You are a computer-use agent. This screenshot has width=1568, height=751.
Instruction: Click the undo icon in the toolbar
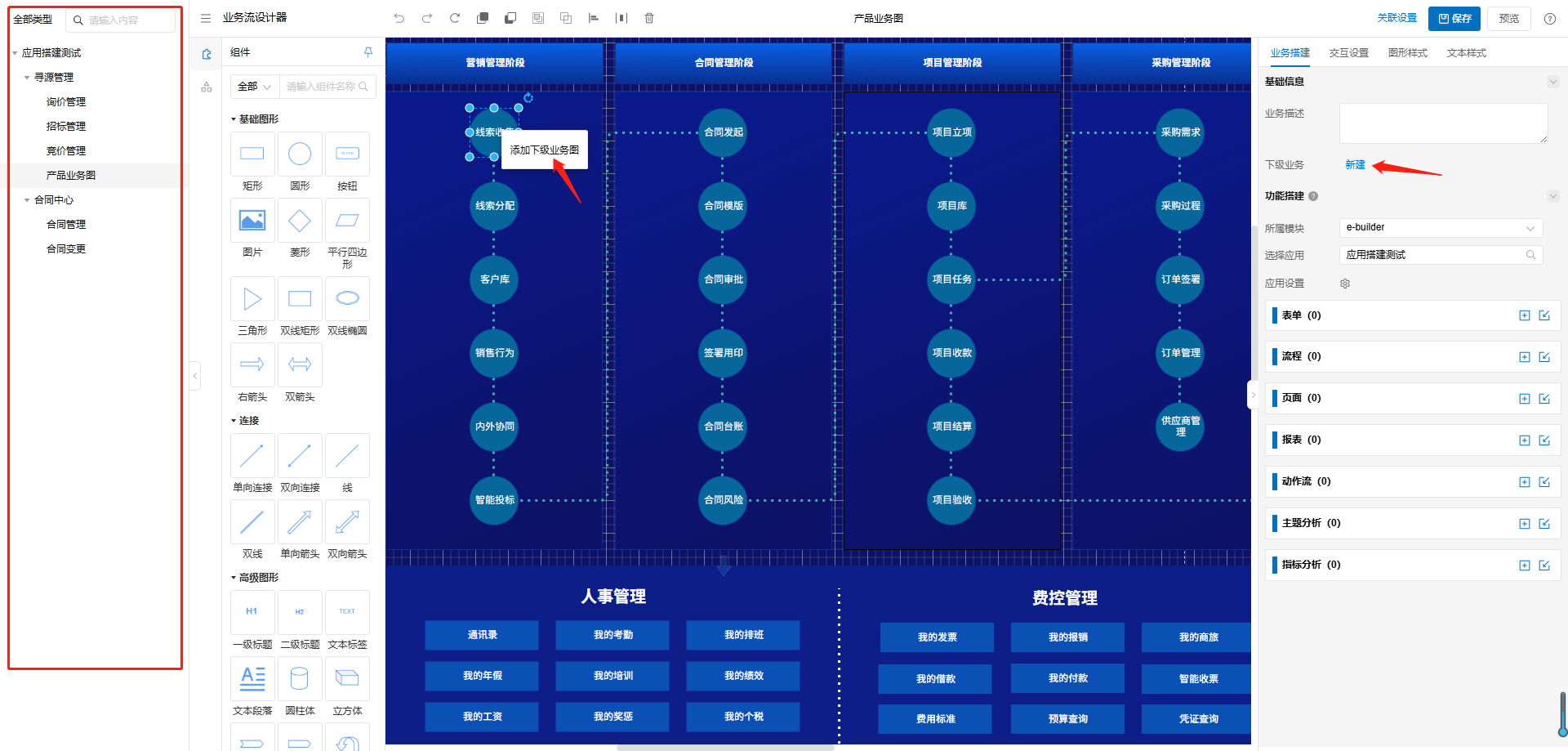pos(399,18)
